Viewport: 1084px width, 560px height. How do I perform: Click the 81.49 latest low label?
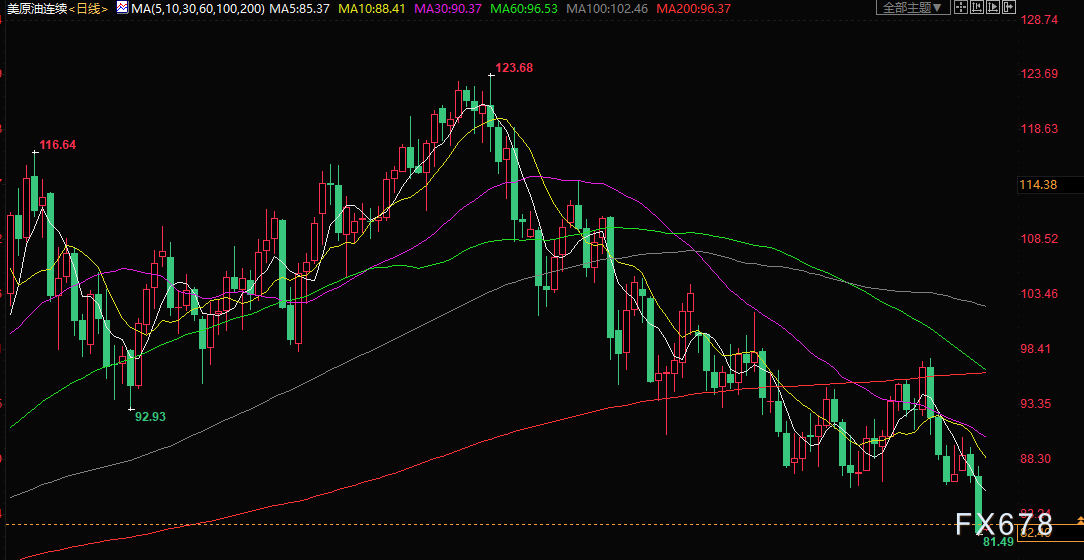point(998,542)
